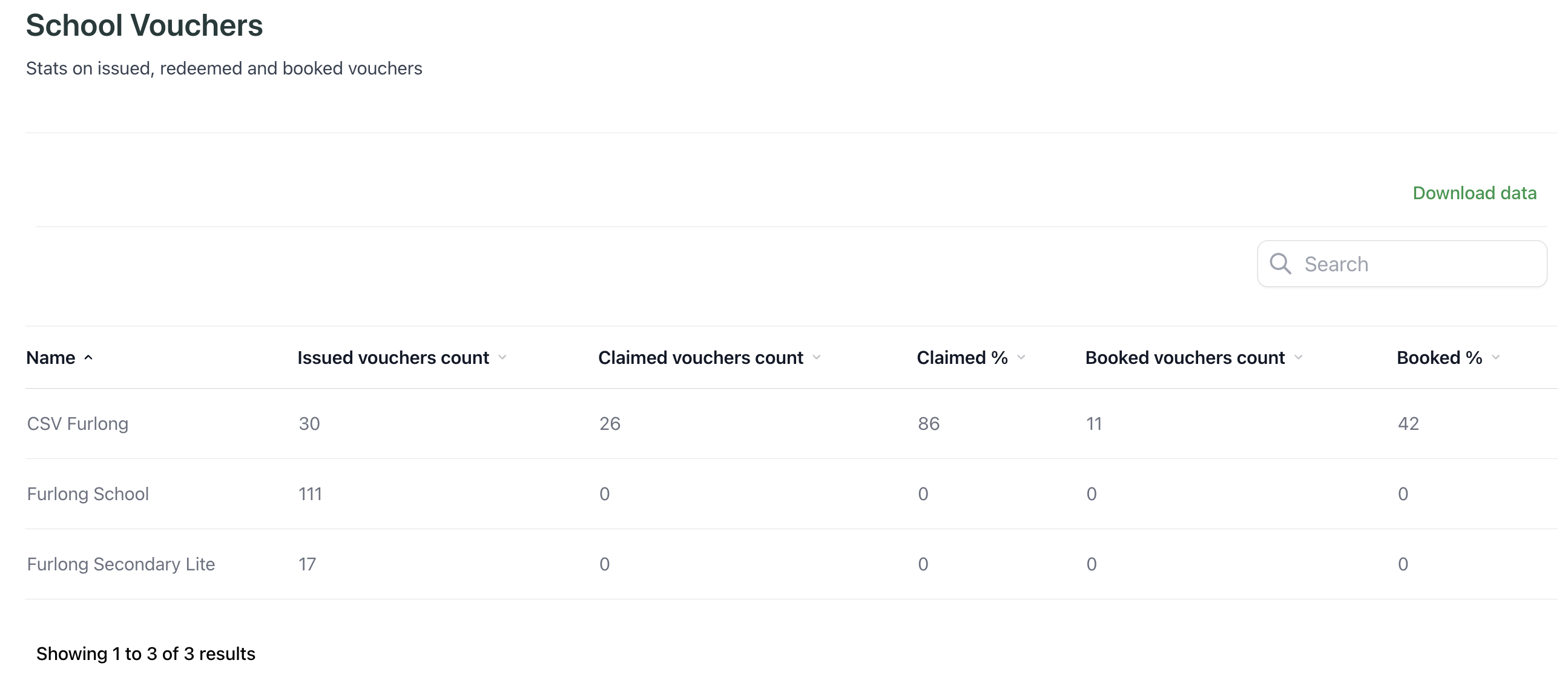Screen dimensions: 1568x683
Task: Select the Furlong School row
Action: (x=88, y=493)
